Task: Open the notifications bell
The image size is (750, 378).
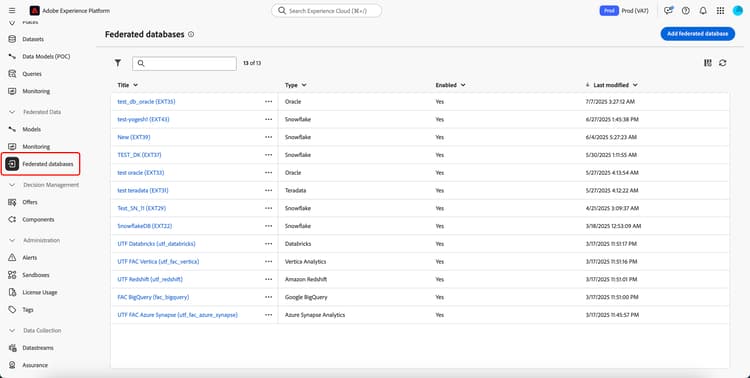Action: tap(703, 11)
